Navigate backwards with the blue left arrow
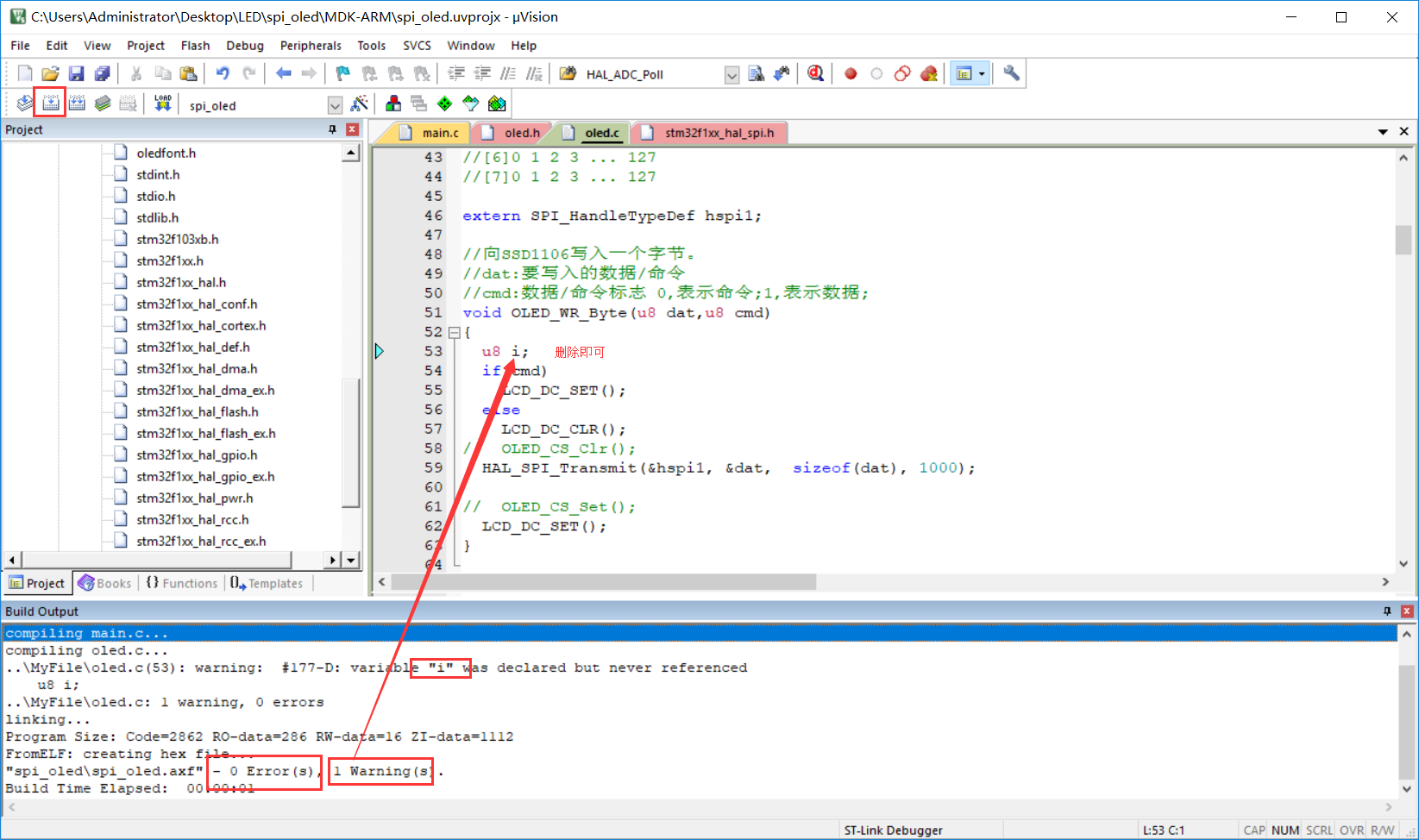 click(283, 74)
